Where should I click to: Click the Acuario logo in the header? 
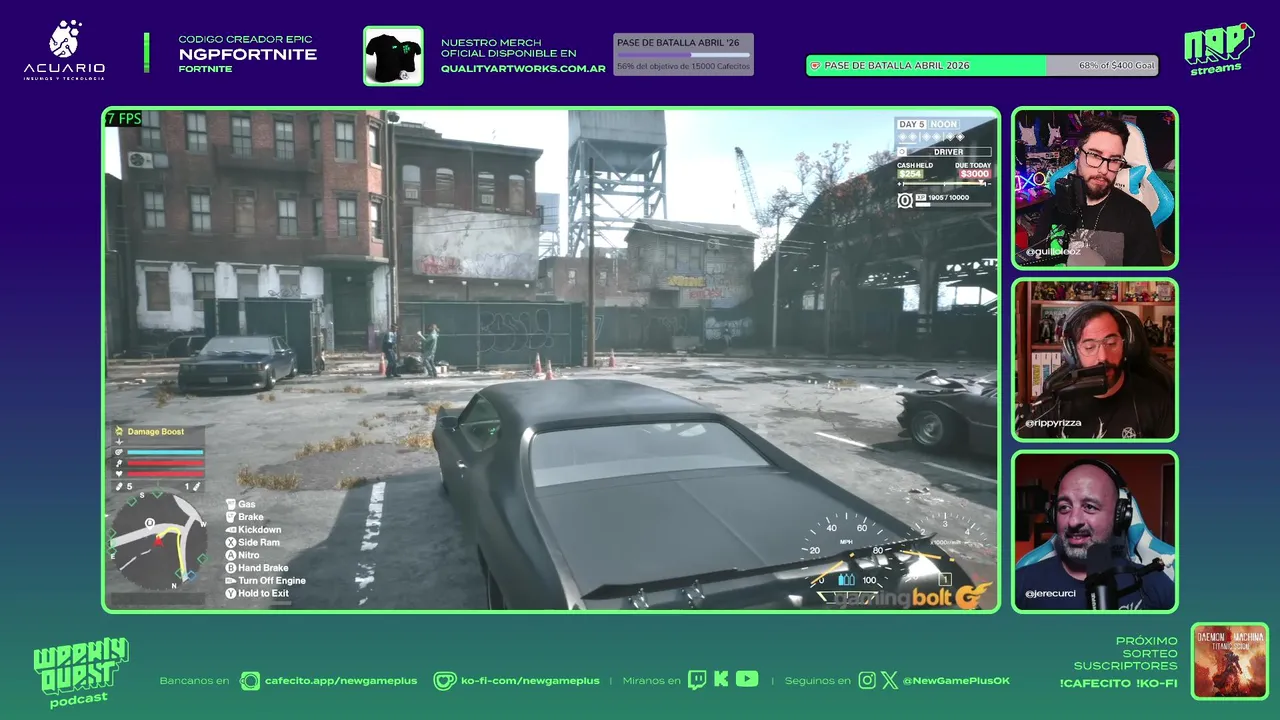(x=64, y=50)
